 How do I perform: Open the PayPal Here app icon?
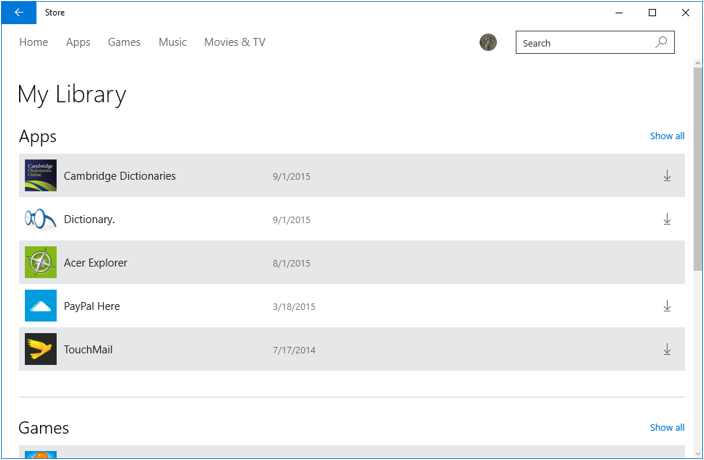41,306
